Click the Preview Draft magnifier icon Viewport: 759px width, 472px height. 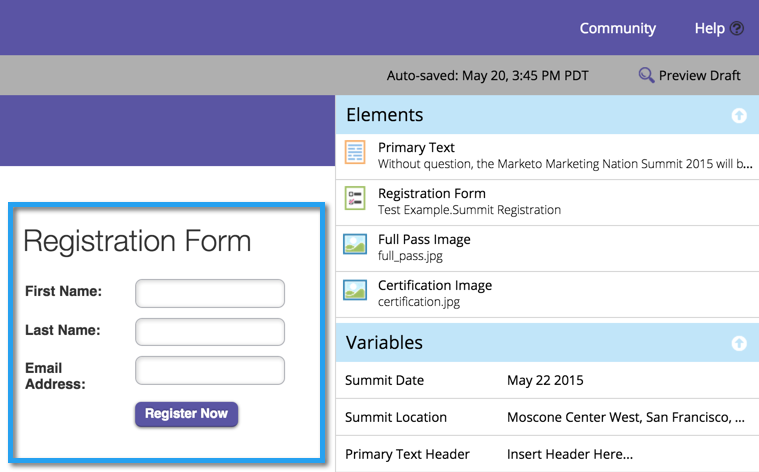click(x=647, y=75)
